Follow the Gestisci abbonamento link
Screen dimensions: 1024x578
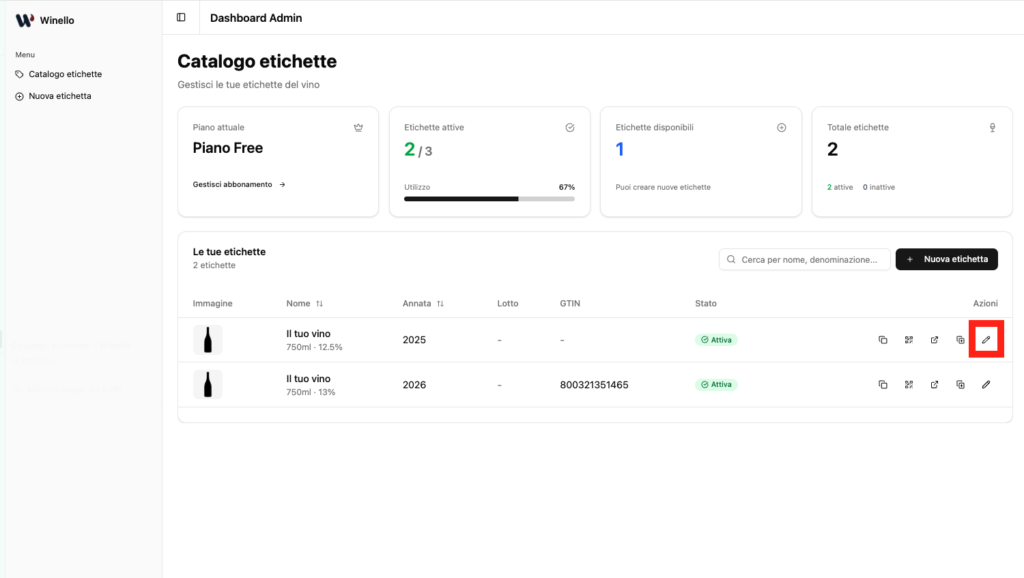pyautogui.click(x=239, y=185)
